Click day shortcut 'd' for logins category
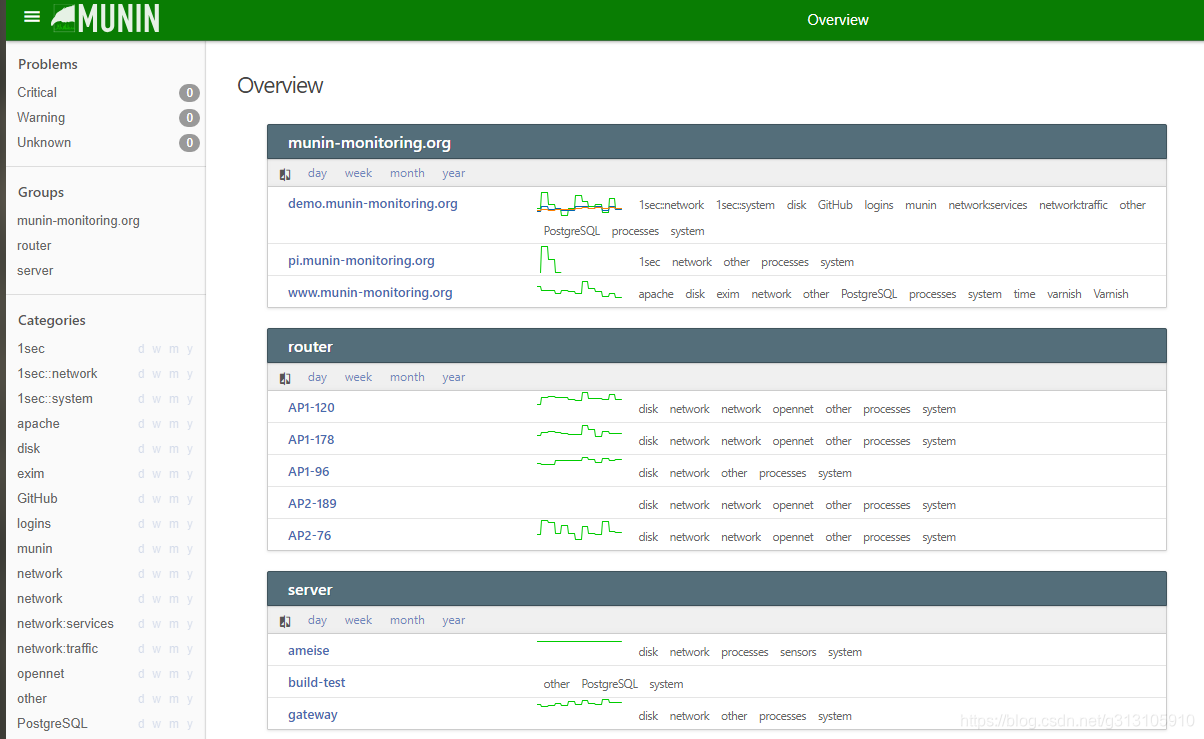 pos(141,523)
